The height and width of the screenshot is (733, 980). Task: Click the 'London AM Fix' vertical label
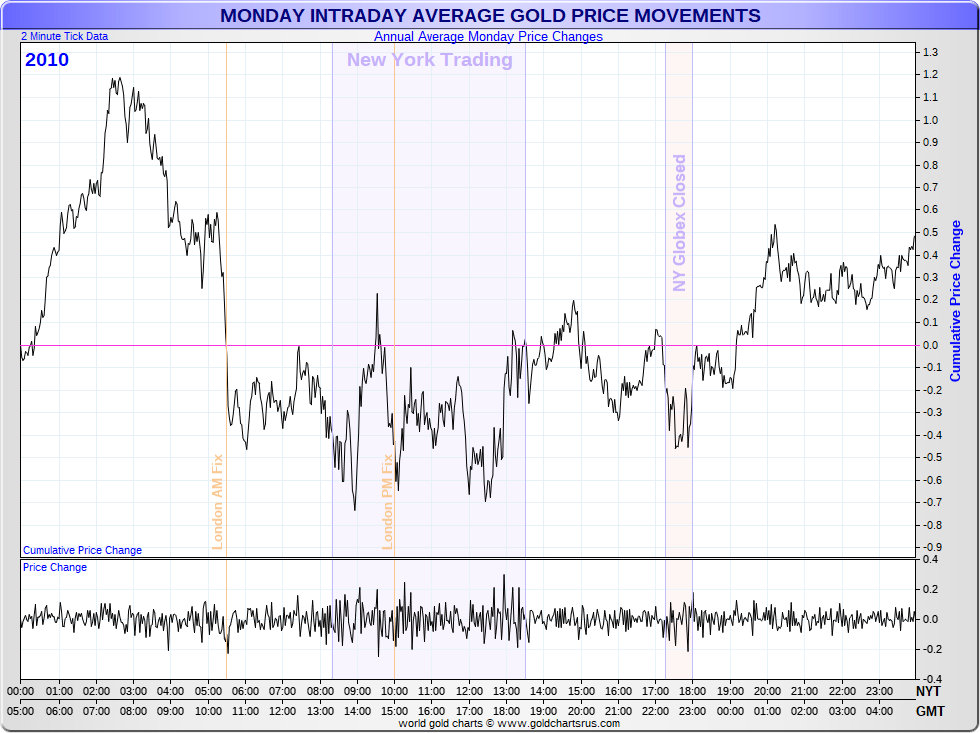pyautogui.click(x=218, y=502)
